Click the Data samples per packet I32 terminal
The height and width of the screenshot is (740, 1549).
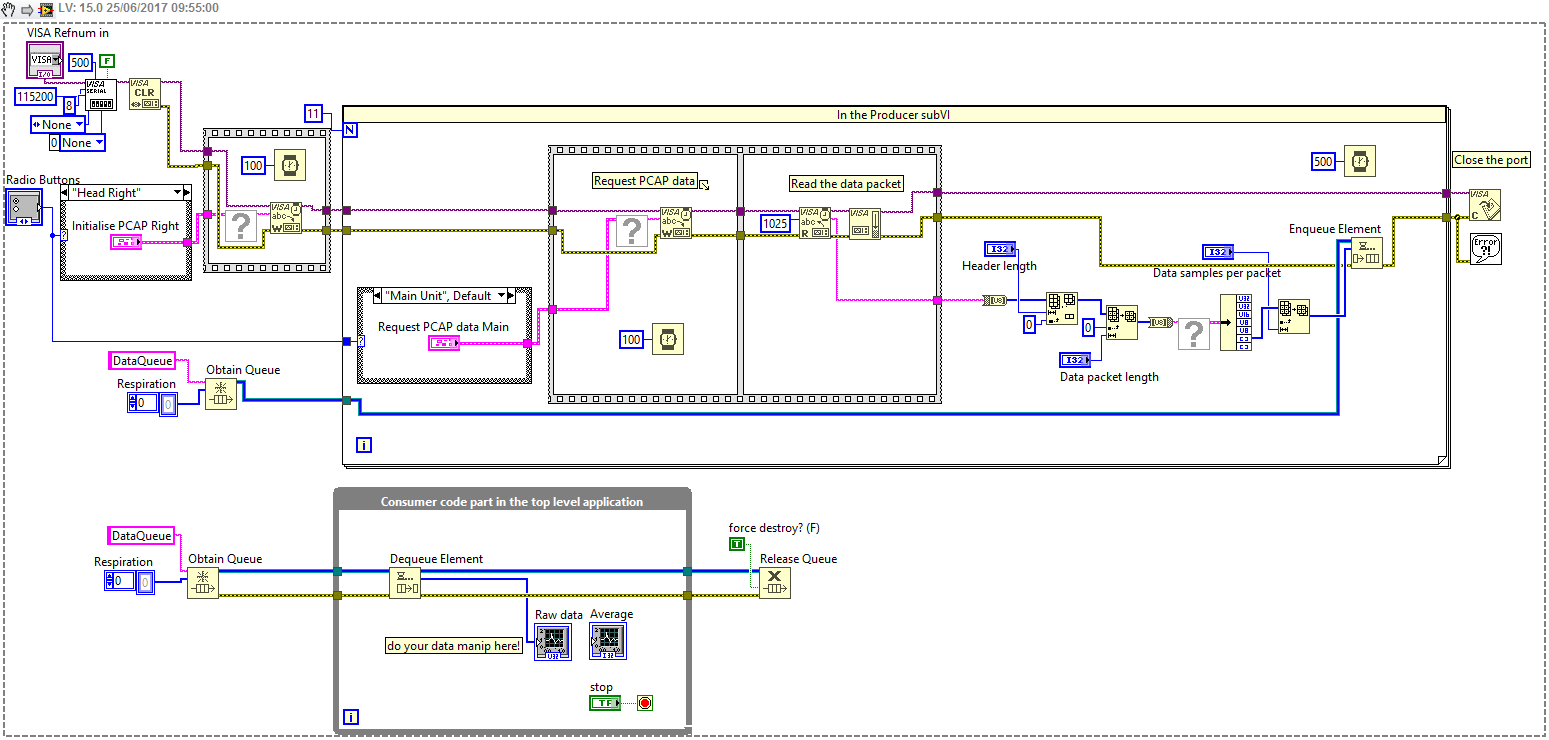point(1219,252)
